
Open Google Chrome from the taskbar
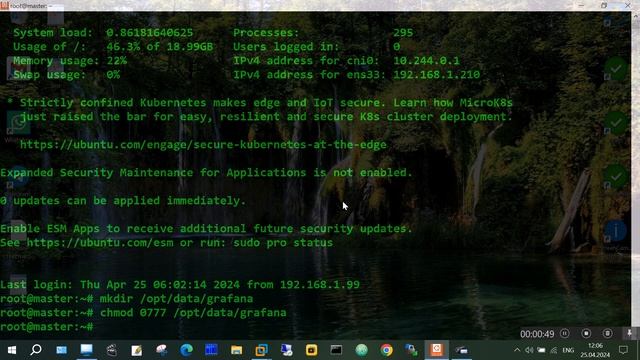[386, 350]
